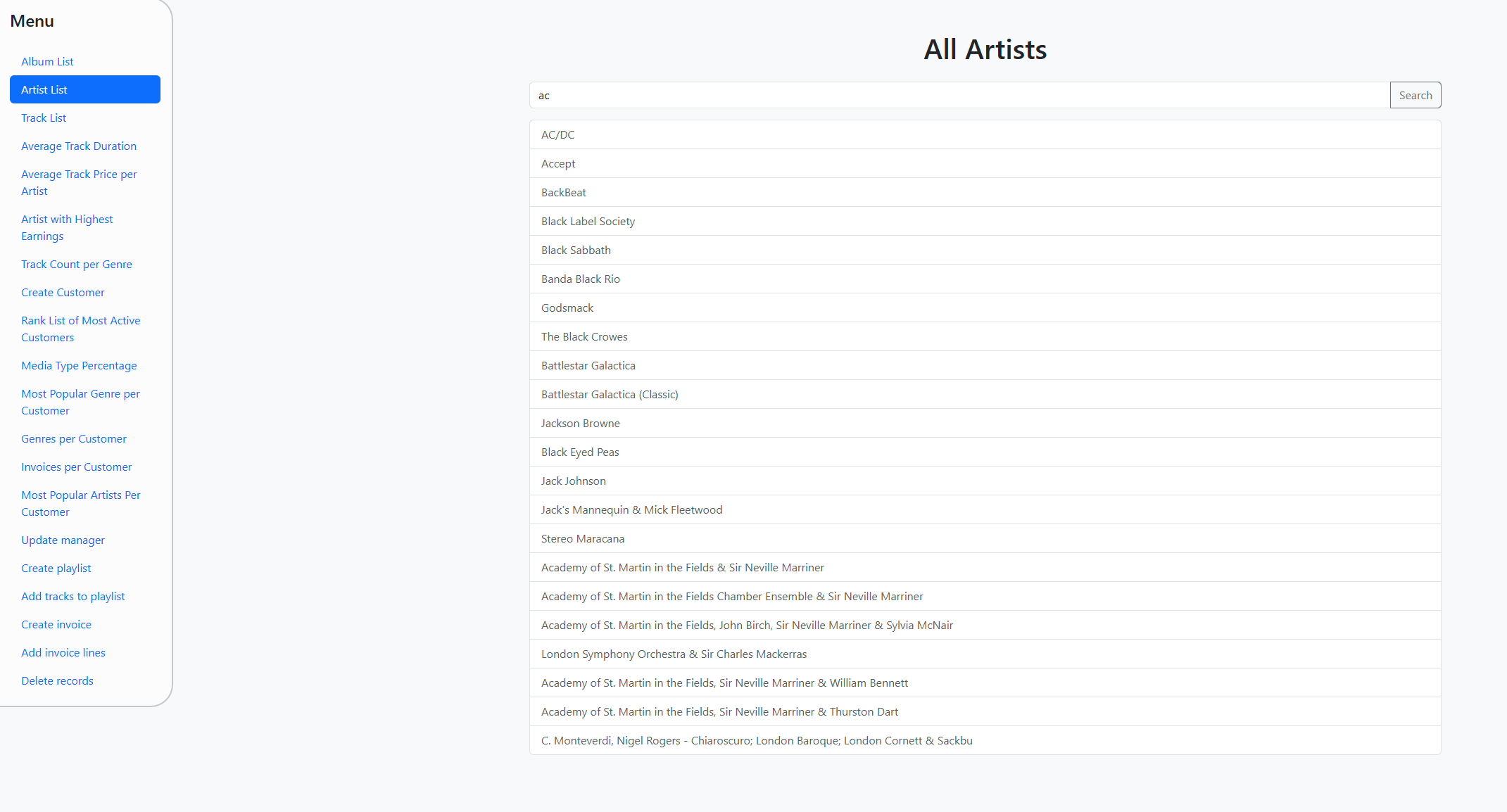Select Black Sabbath in the list

pyautogui.click(x=576, y=250)
